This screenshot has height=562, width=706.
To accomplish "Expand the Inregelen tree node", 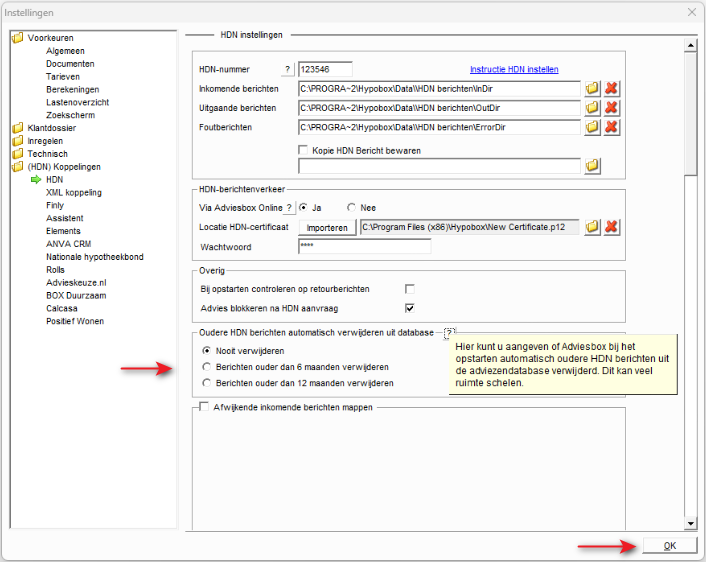I will point(45,141).
